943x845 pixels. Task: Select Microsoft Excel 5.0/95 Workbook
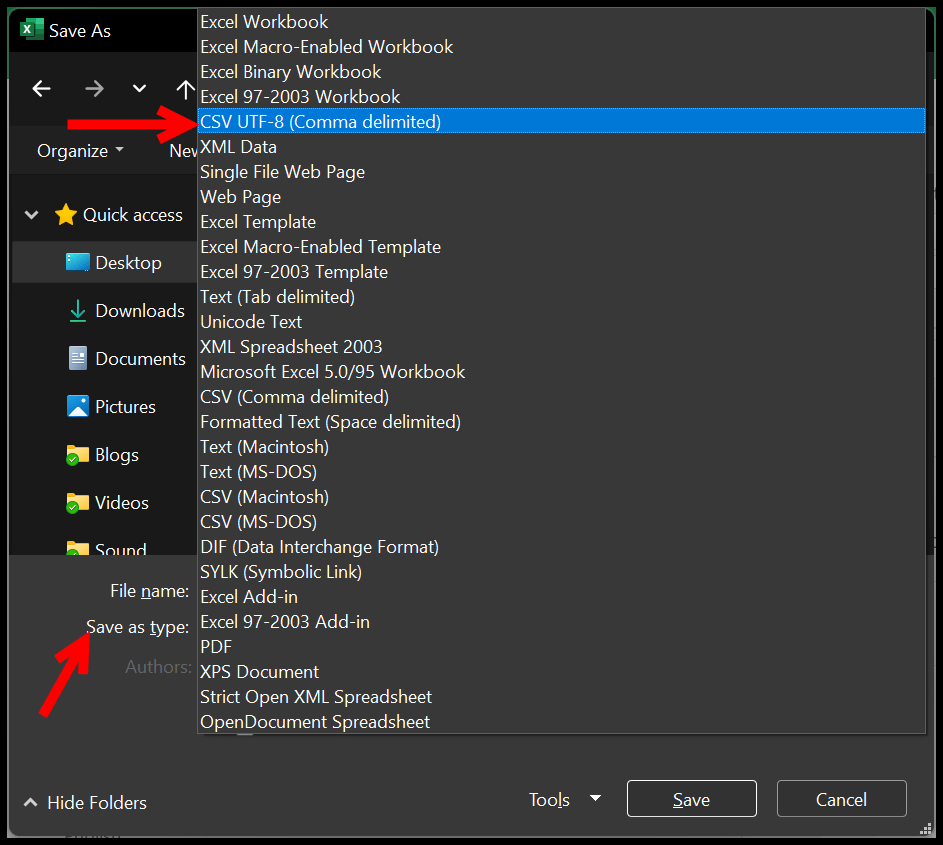[561, 372]
